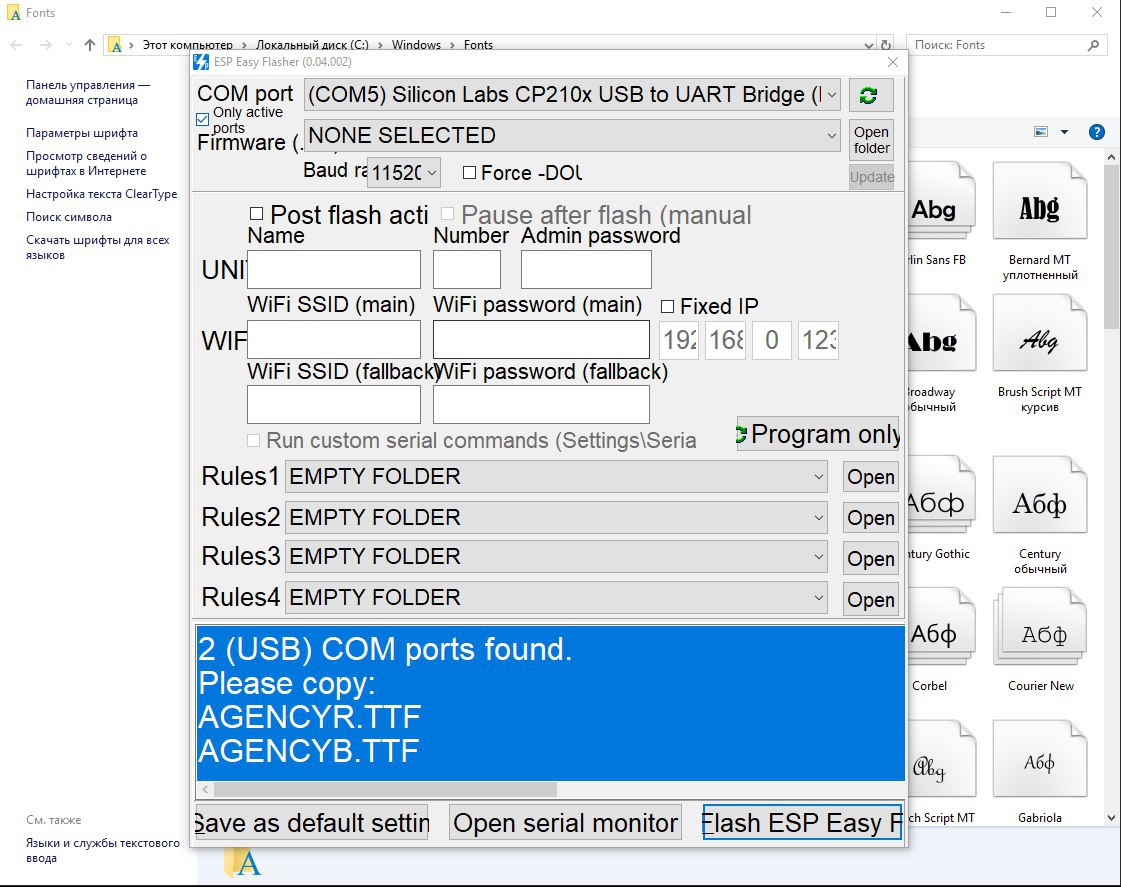Open Панель управления домашняя страница link
1121x887 pixels.
click(88, 92)
